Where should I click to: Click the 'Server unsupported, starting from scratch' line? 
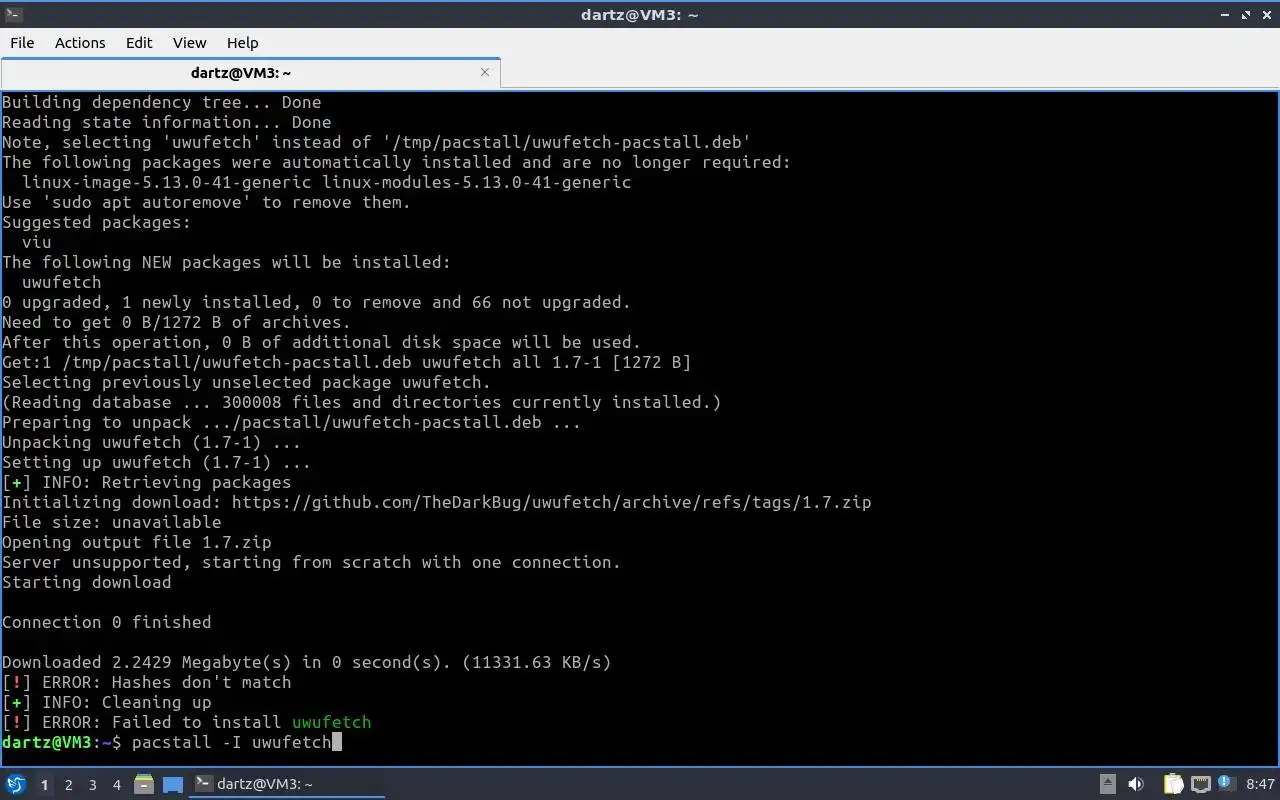(x=312, y=562)
